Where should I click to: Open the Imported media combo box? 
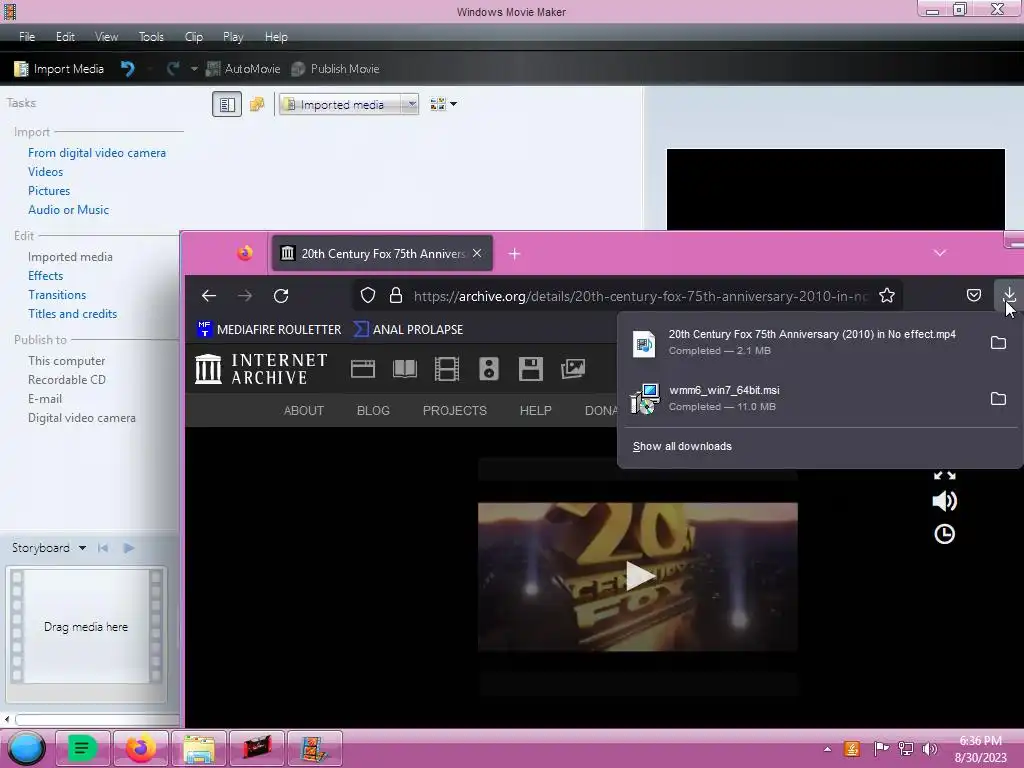[349, 104]
